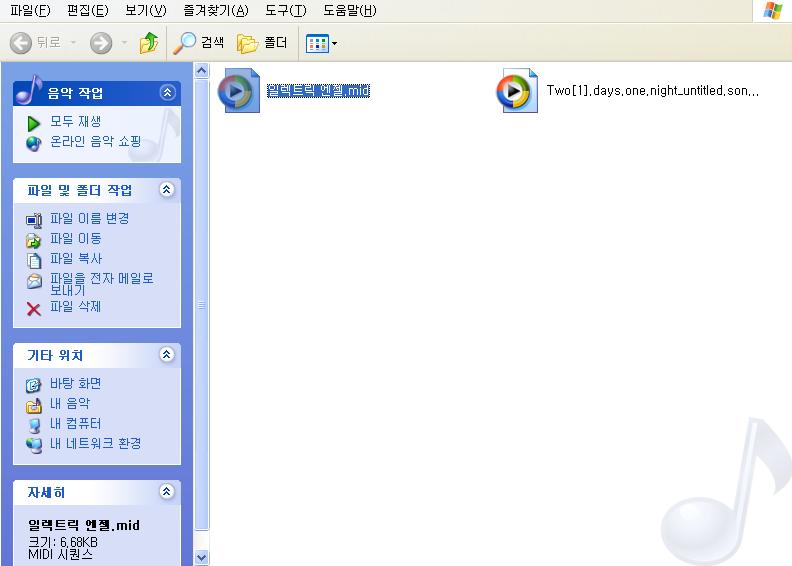Collapse the 음악 작업 panel
This screenshot has width=792, height=566.
click(167, 92)
